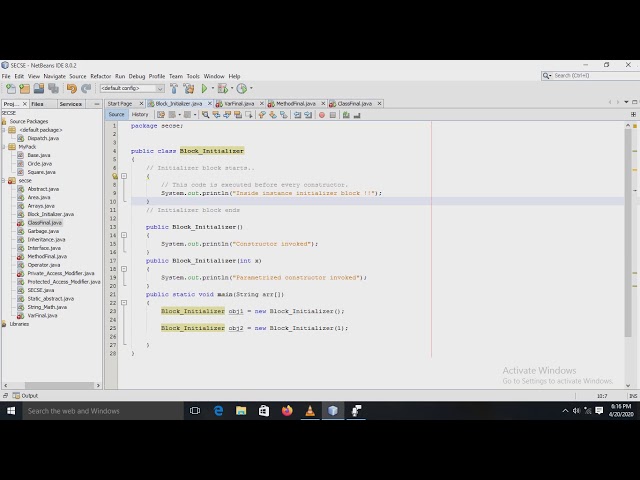Screen dimensions: 640x480
Task: Select the MethodFinal.java editor tab
Action: click(x=296, y=104)
